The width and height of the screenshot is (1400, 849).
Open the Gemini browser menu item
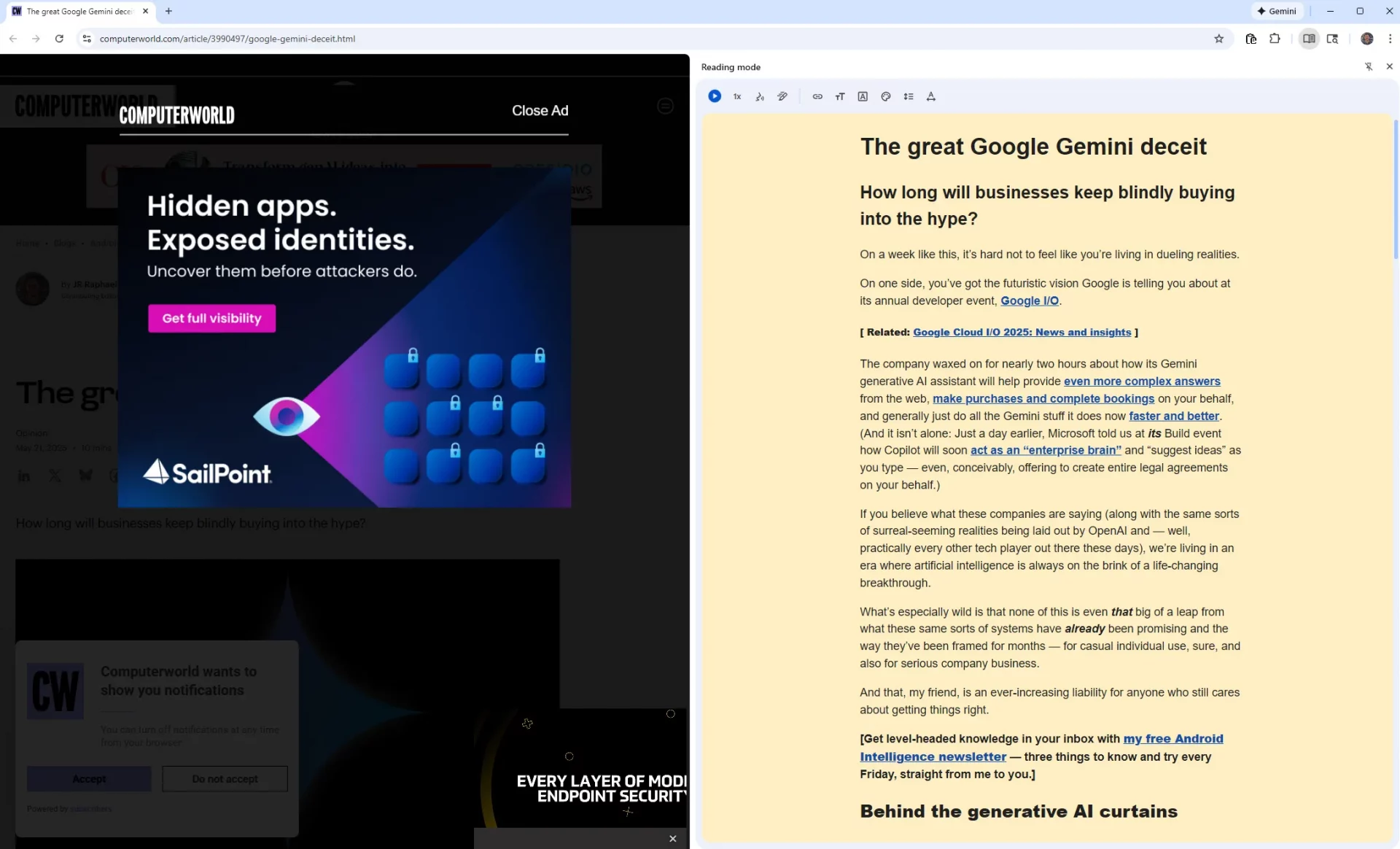(x=1277, y=11)
